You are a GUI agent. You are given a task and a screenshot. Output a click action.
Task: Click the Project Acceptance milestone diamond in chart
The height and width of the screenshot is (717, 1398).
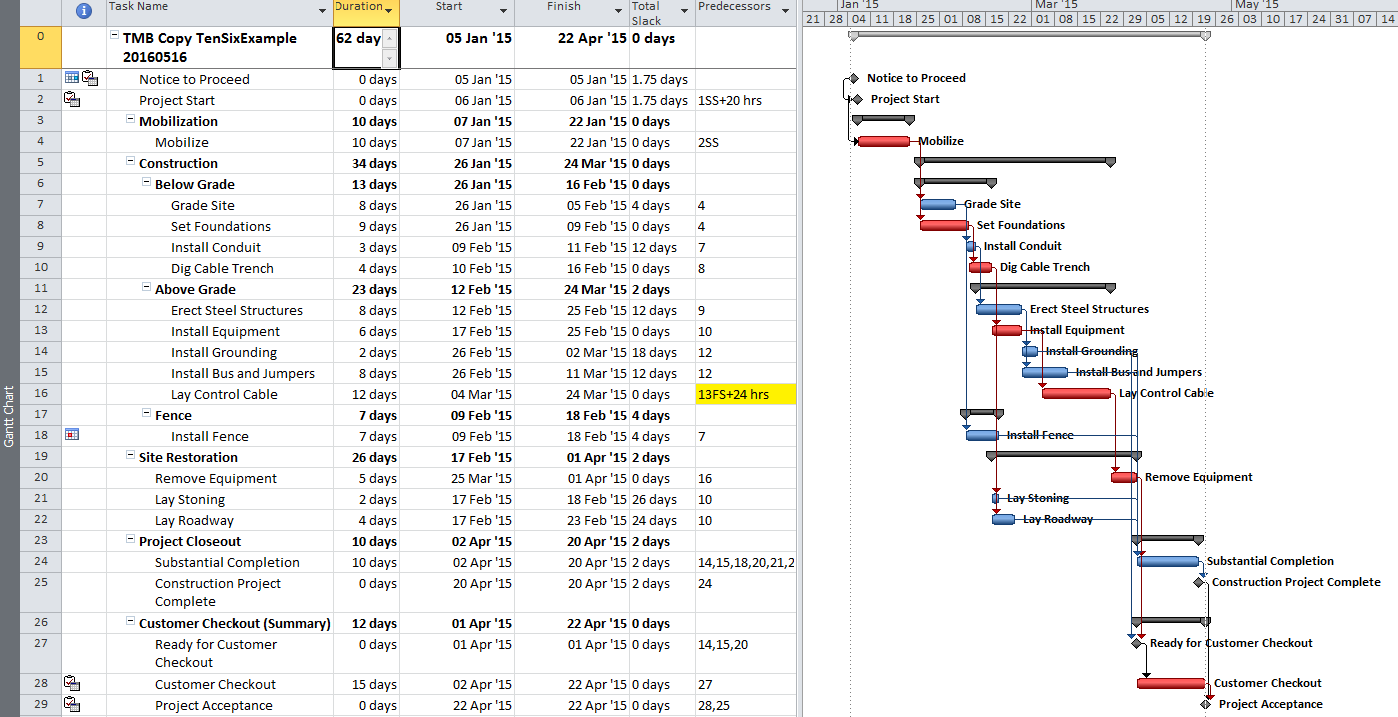[1209, 704]
